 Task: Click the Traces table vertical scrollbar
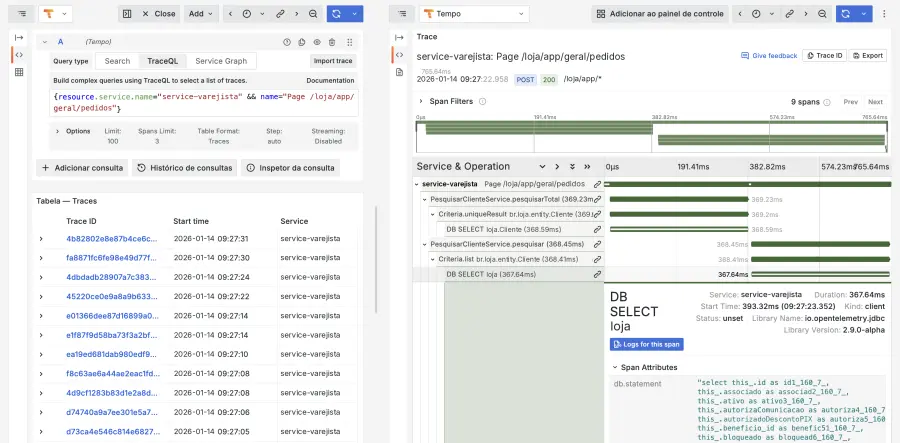pos(376,260)
